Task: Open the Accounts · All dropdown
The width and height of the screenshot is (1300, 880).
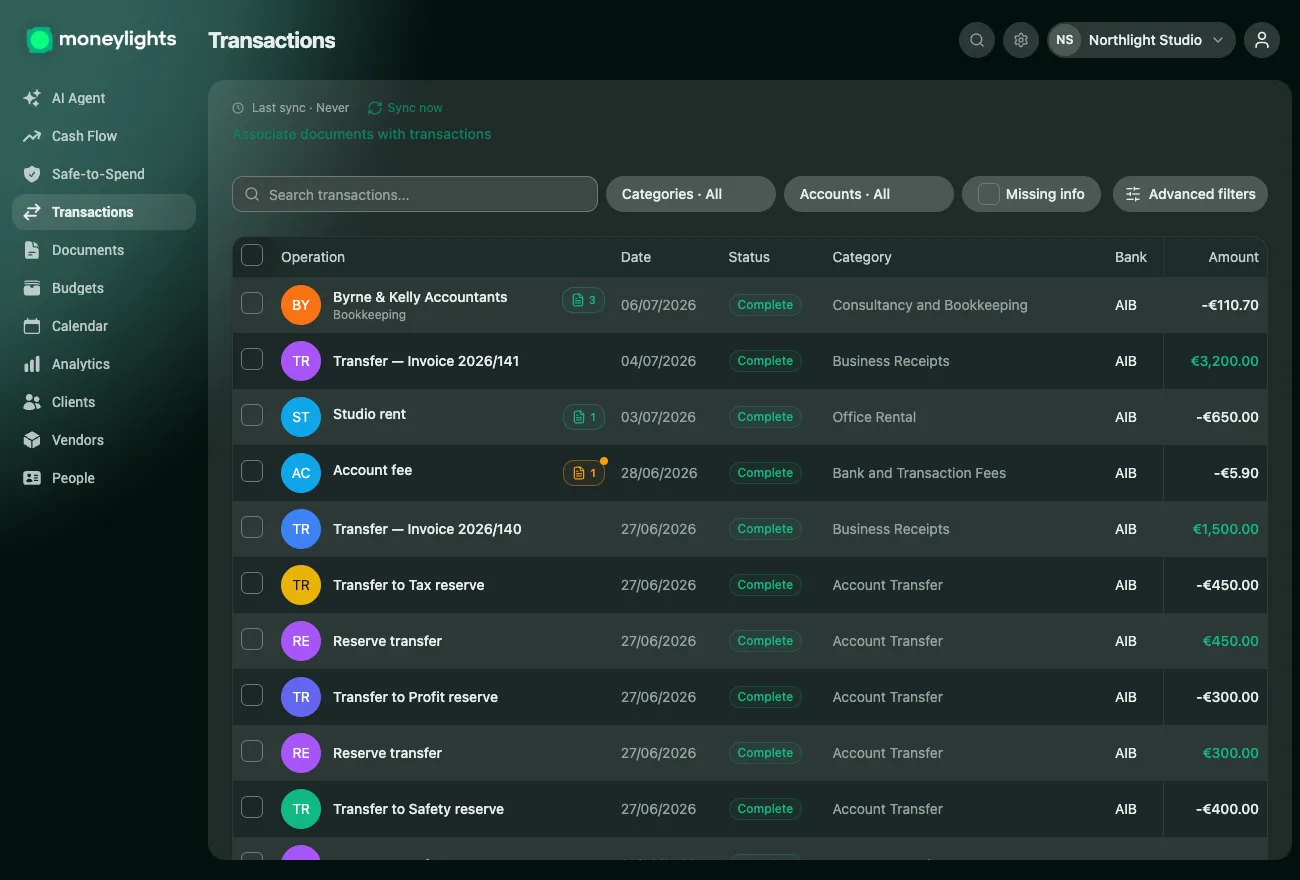Action: (869, 194)
